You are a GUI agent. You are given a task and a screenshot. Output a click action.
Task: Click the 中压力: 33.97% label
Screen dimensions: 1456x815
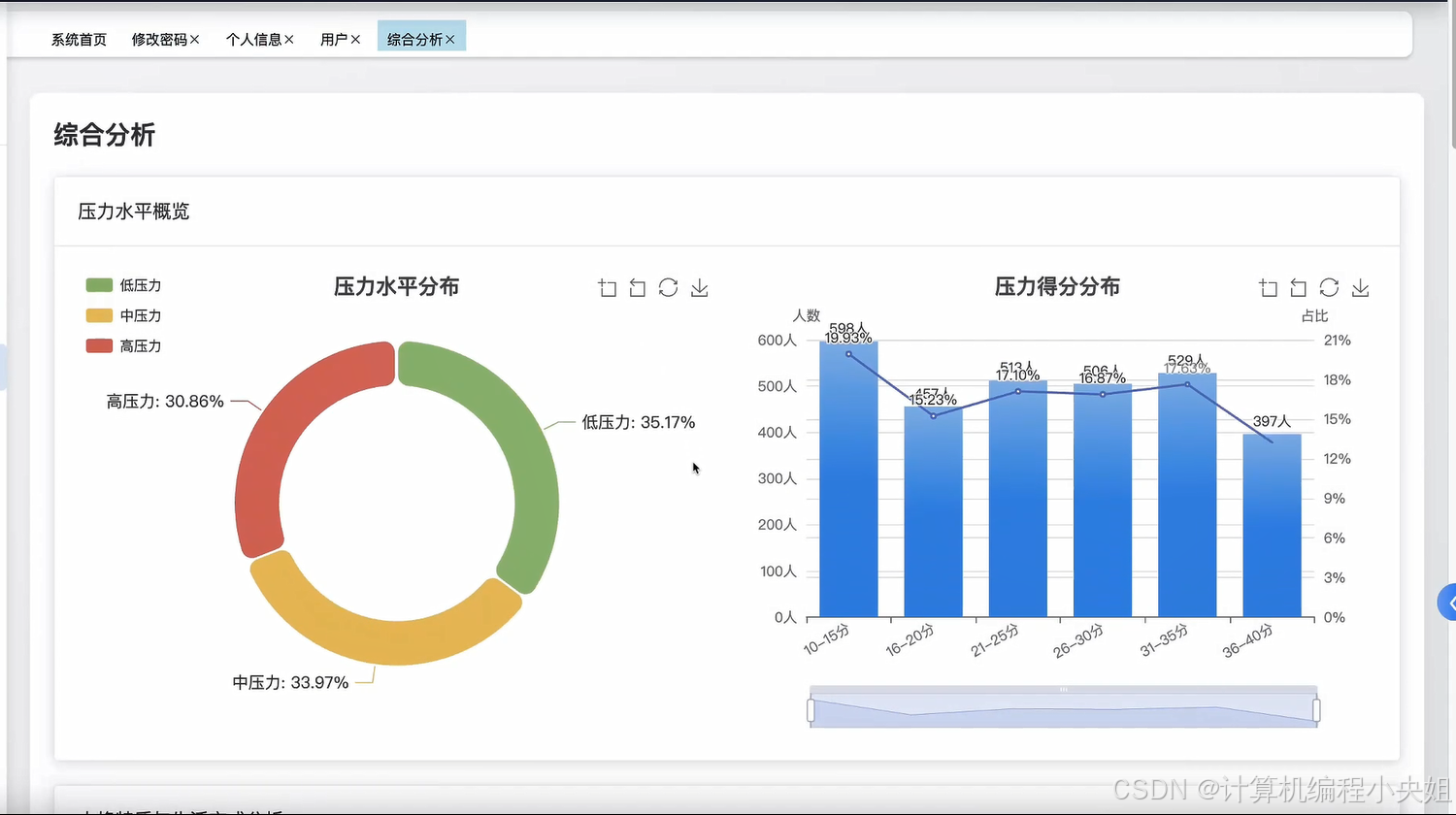290,682
